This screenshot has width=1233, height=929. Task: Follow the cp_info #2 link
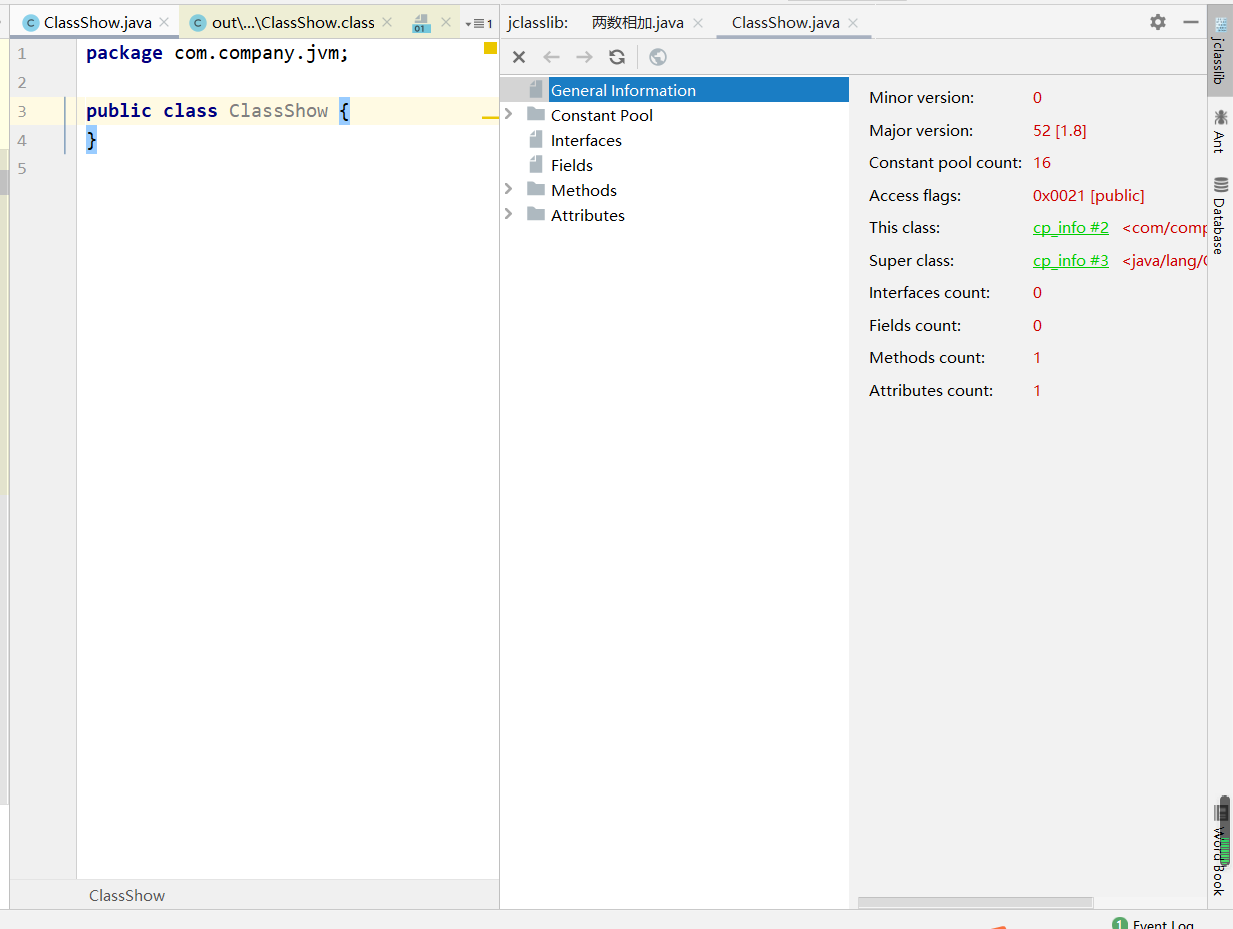point(1071,228)
